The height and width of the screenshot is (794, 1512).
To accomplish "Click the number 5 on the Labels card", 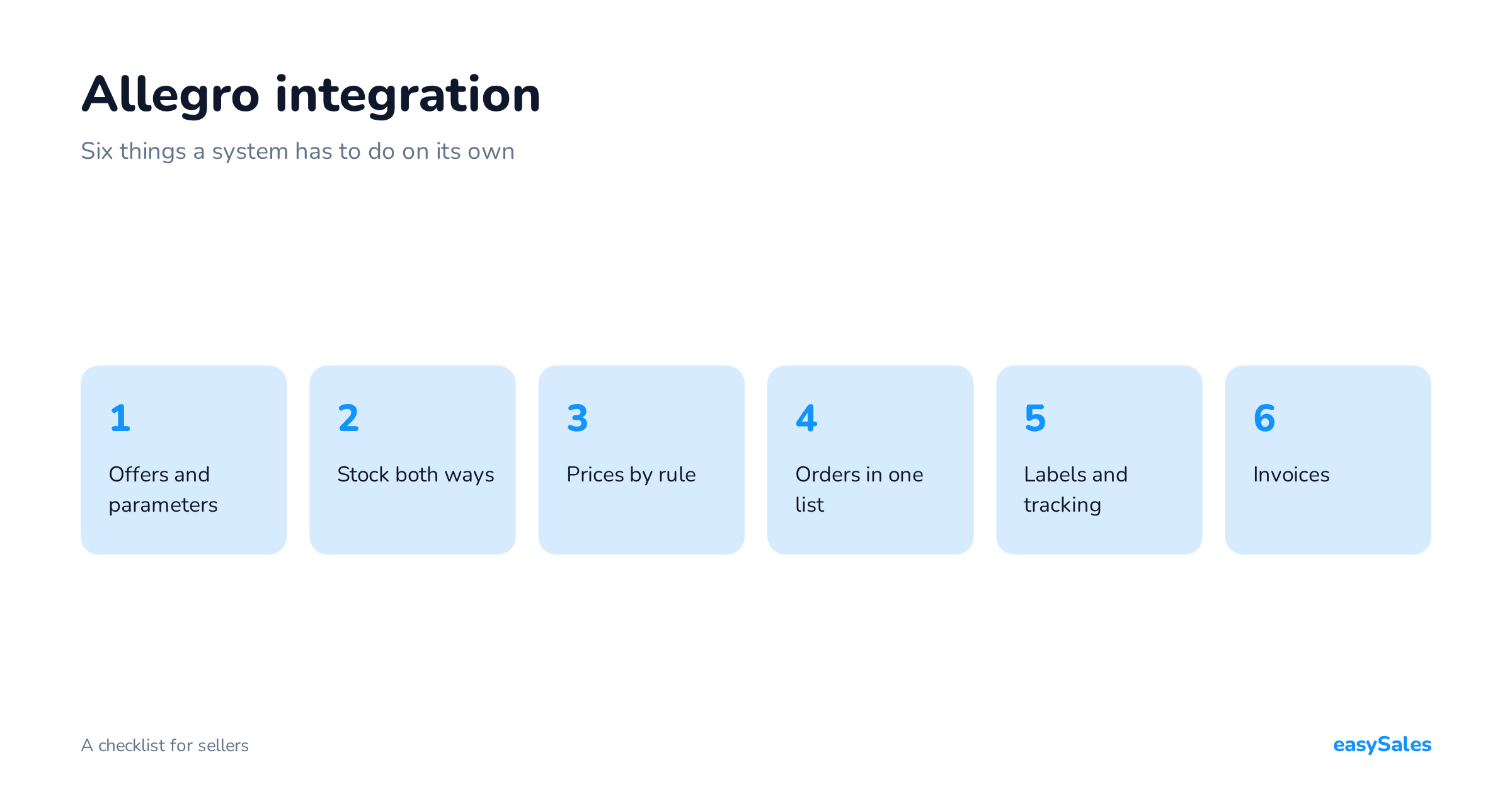I will point(1035,418).
